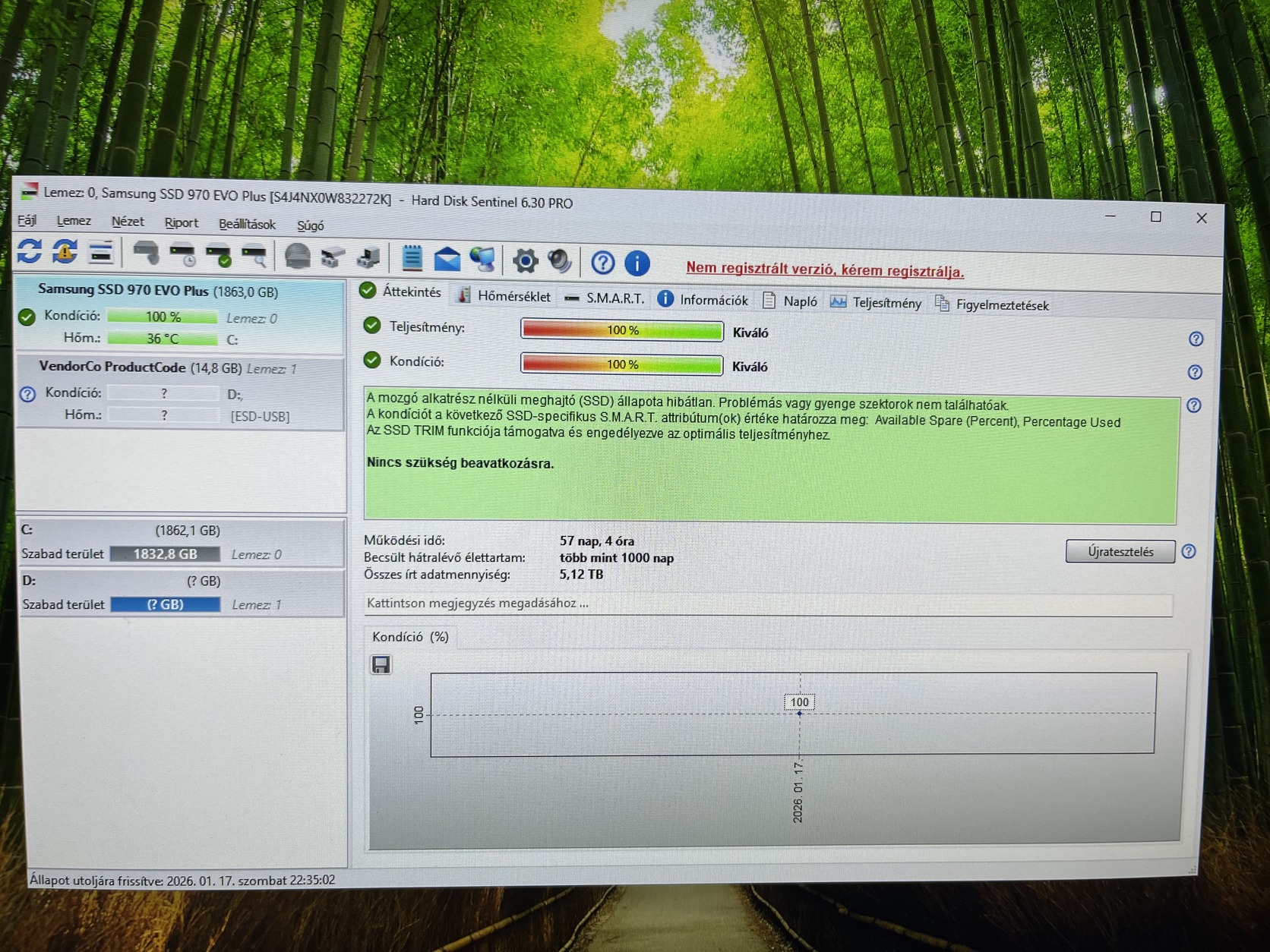Image resolution: width=1270 pixels, height=952 pixels.
Task: Click the globe and monitor network icon
Action: [x=482, y=260]
